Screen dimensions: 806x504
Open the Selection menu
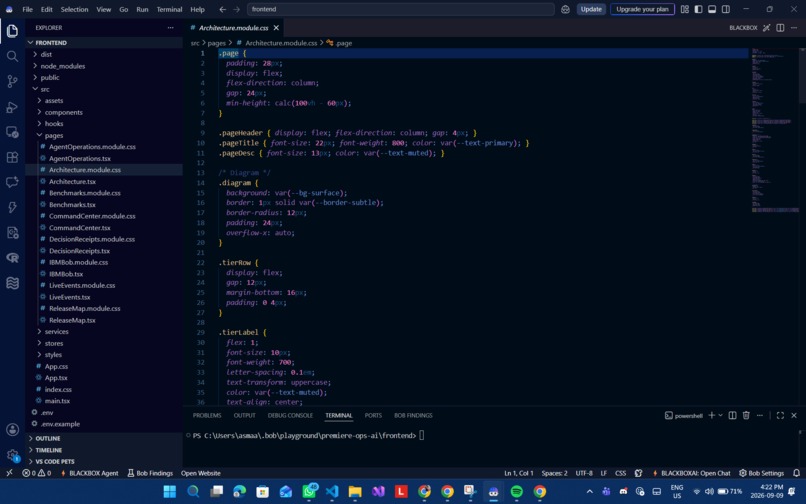pos(75,9)
